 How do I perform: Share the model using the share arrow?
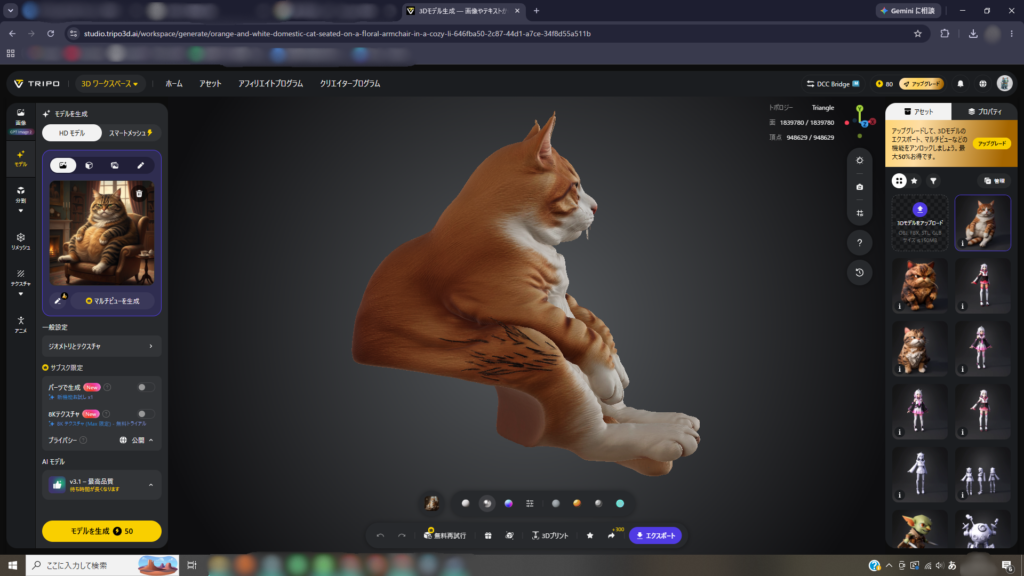click(x=611, y=536)
